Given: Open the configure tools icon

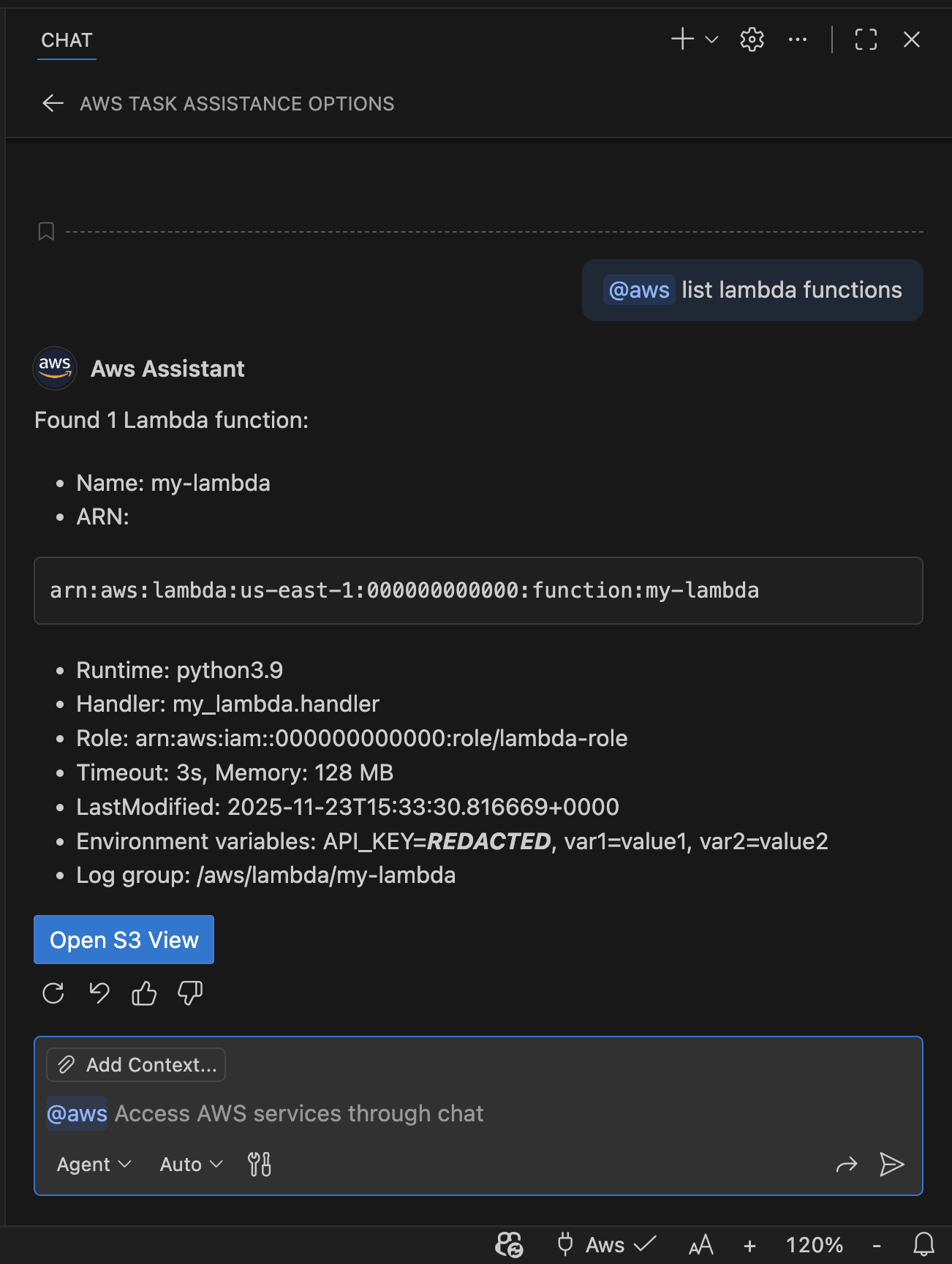Looking at the screenshot, I should pos(259,1164).
